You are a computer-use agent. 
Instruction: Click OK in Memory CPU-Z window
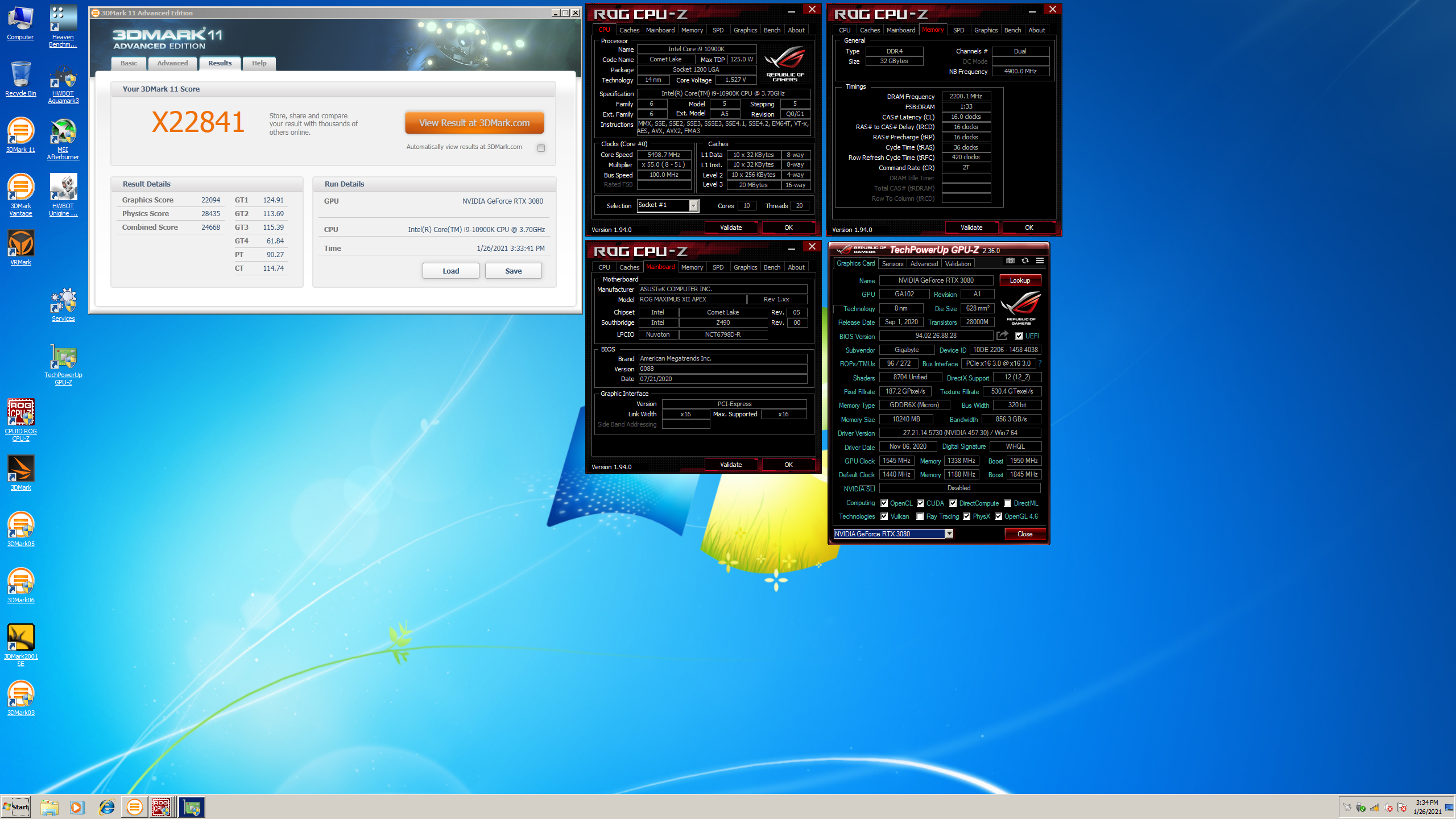click(1029, 227)
